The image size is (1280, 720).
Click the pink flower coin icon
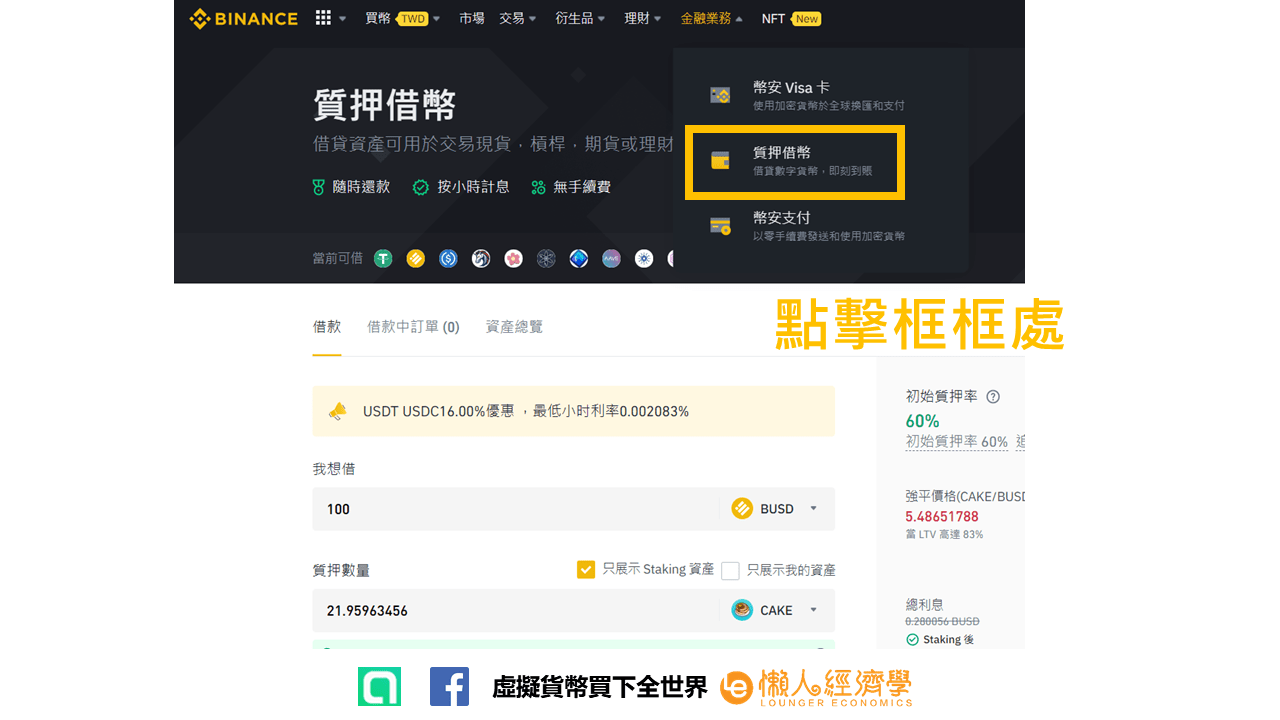click(x=514, y=259)
